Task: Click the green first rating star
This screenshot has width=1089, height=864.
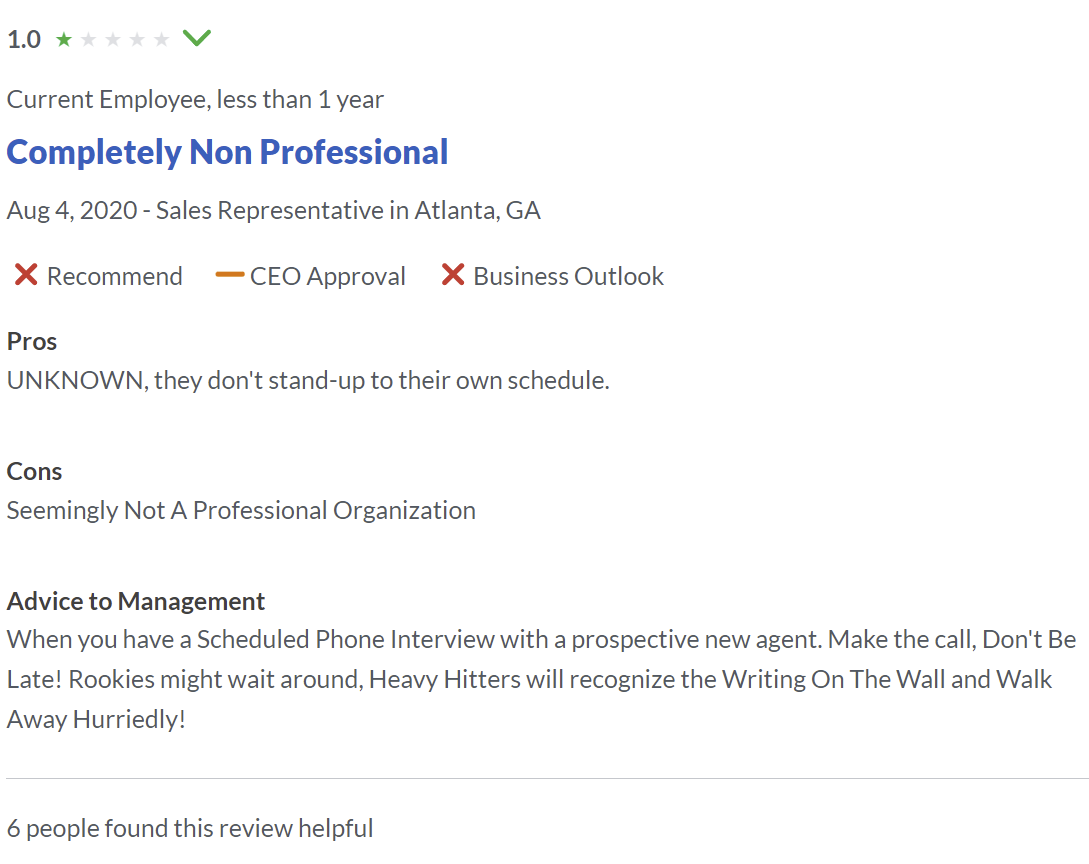Action: point(64,40)
